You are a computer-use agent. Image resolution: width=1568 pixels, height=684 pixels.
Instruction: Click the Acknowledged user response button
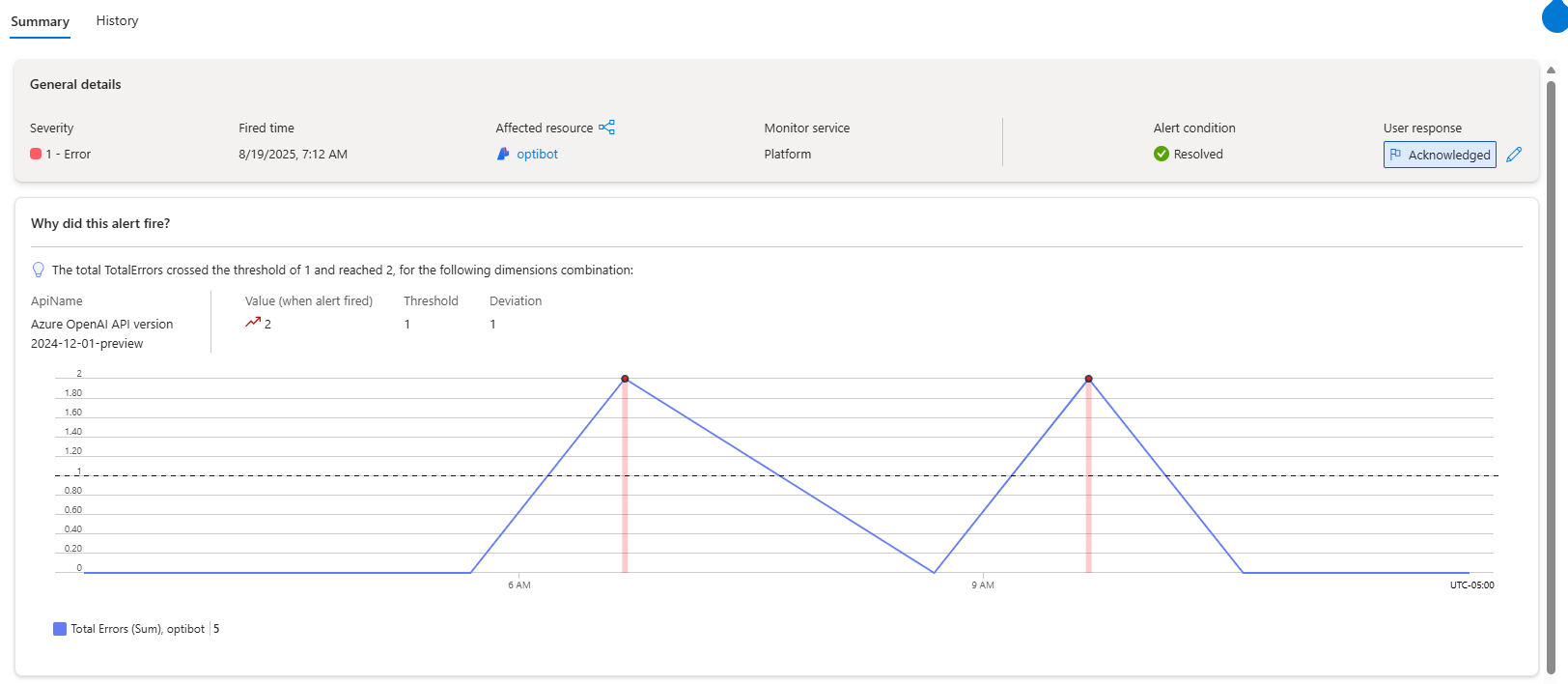pos(1440,155)
